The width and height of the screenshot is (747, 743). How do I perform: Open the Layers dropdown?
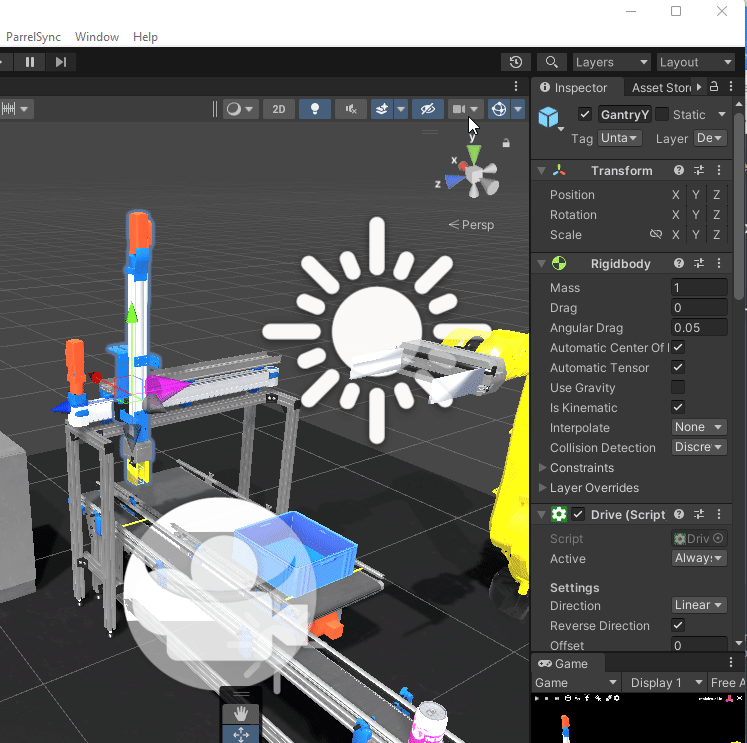(x=610, y=62)
